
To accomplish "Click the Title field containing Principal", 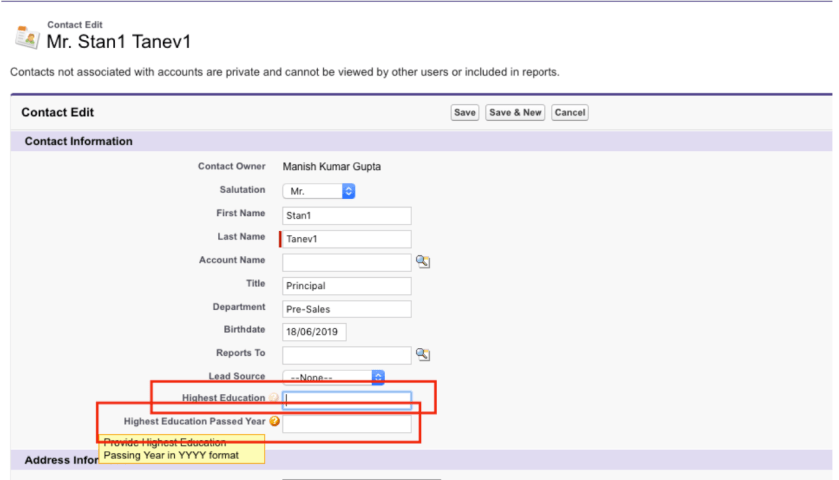I will (x=346, y=286).
